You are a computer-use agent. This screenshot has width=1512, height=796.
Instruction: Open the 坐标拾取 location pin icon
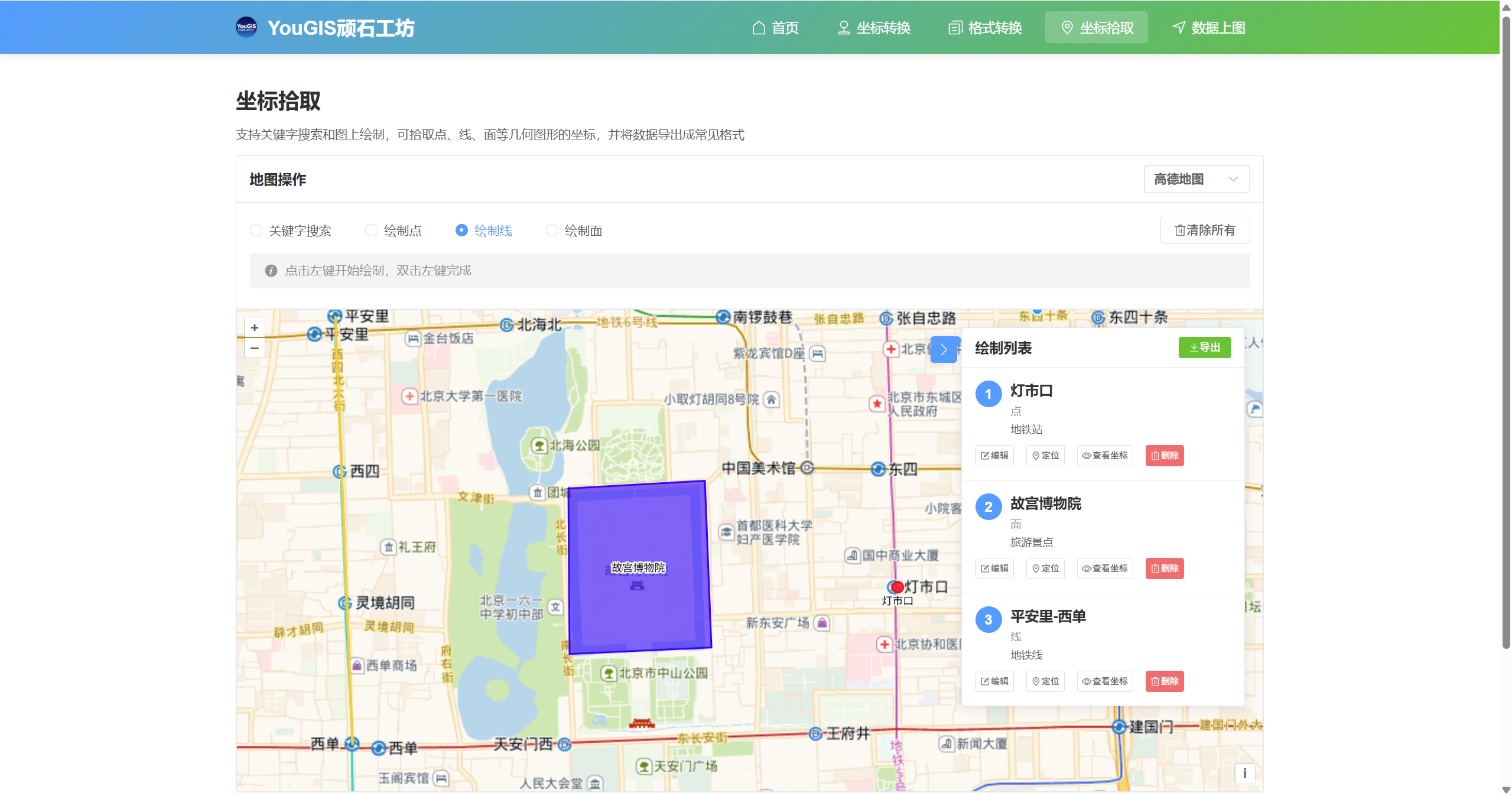coord(1067,27)
